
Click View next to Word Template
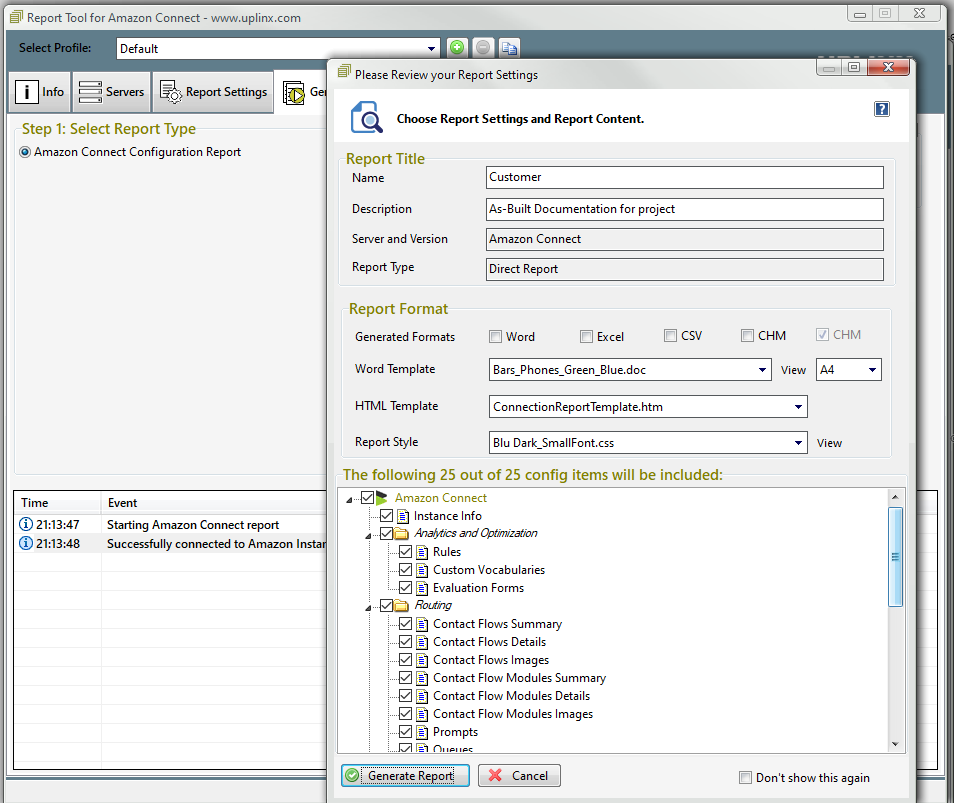click(793, 370)
